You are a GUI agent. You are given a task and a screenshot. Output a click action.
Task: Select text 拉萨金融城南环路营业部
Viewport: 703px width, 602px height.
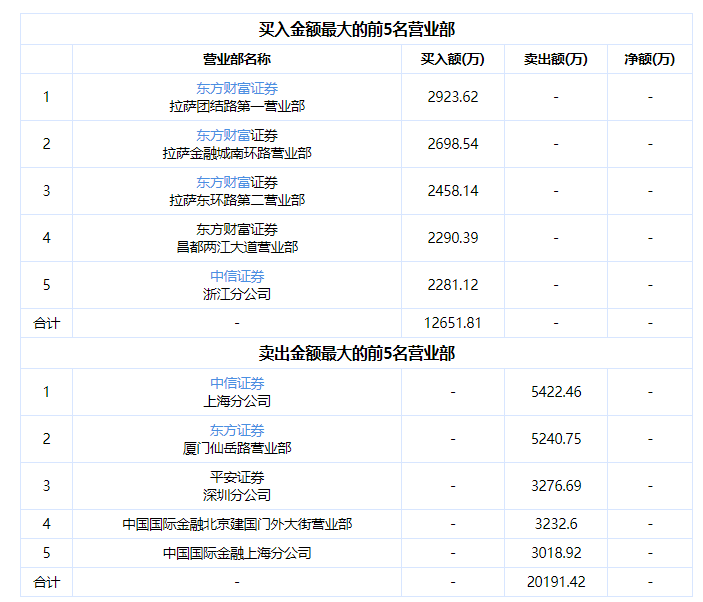(237, 153)
